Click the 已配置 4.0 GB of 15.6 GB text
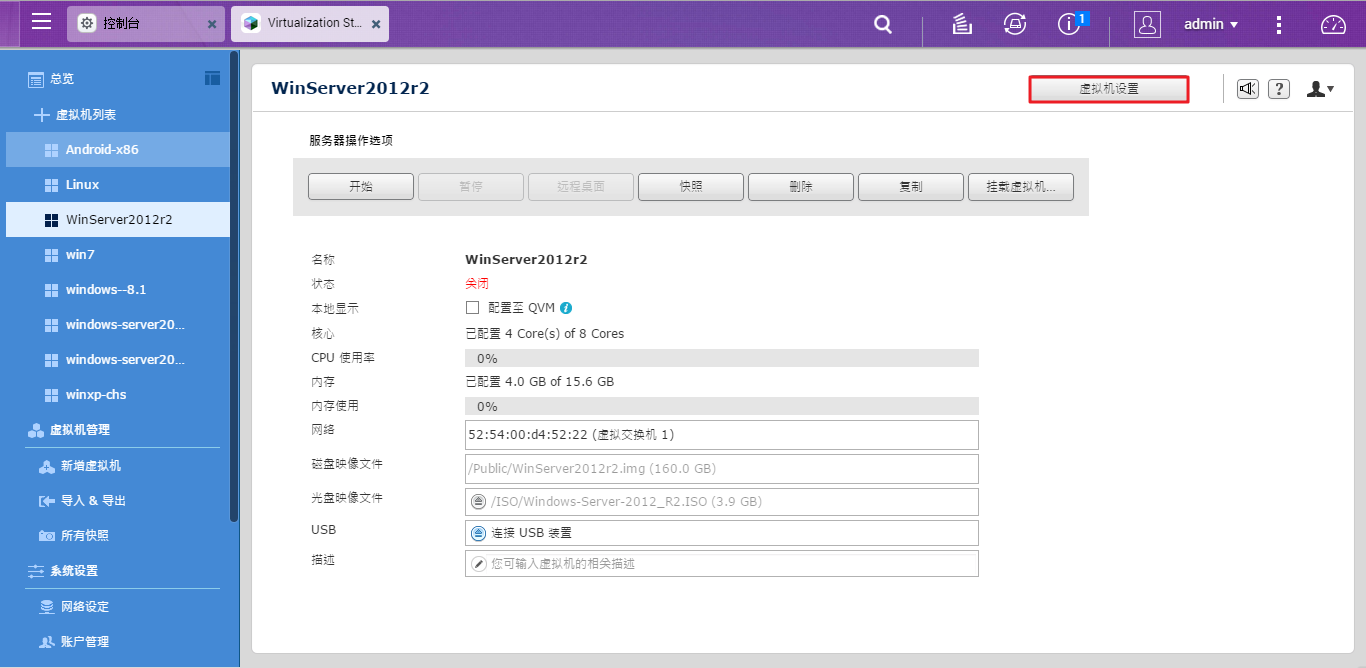Screen dimensions: 1366x668 click(x=540, y=382)
